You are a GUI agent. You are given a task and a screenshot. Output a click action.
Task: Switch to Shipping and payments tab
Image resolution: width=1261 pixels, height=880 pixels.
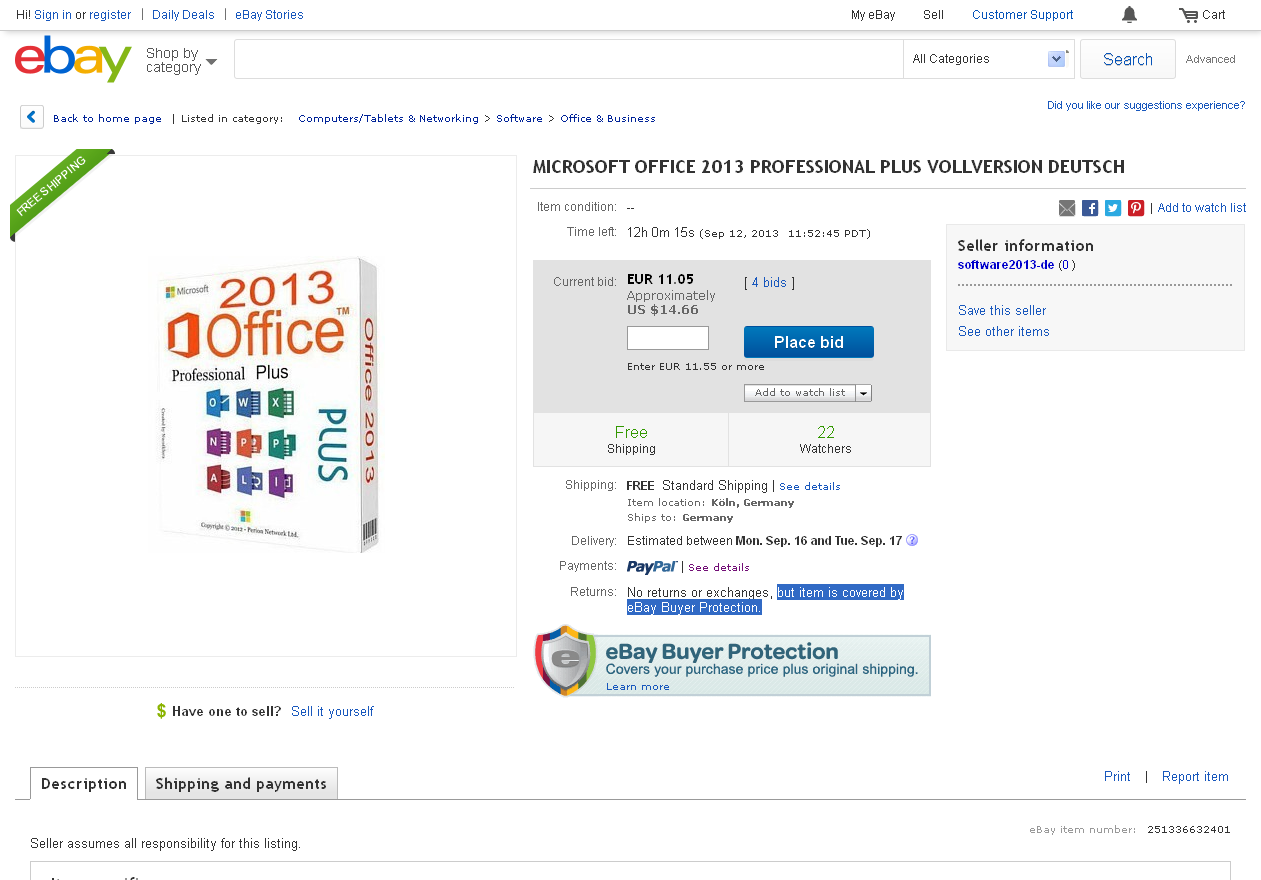(x=241, y=784)
